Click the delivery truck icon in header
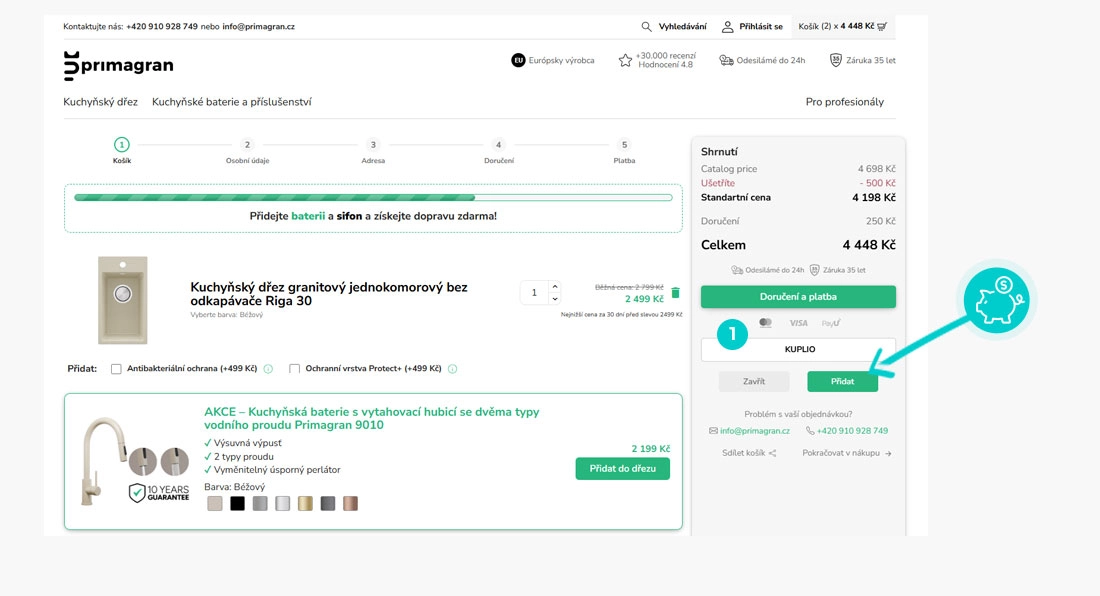The width and height of the screenshot is (1100, 596). 726,60
